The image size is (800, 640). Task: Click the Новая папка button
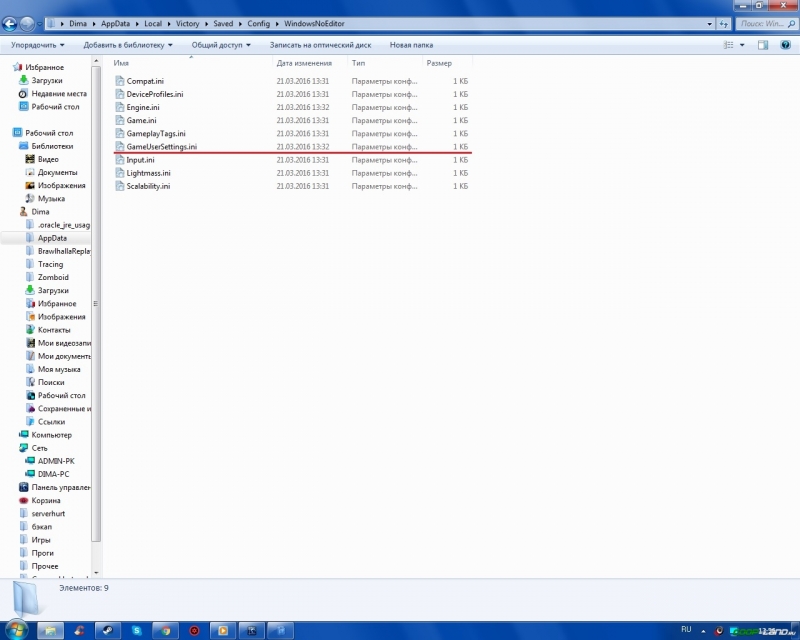pos(411,45)
